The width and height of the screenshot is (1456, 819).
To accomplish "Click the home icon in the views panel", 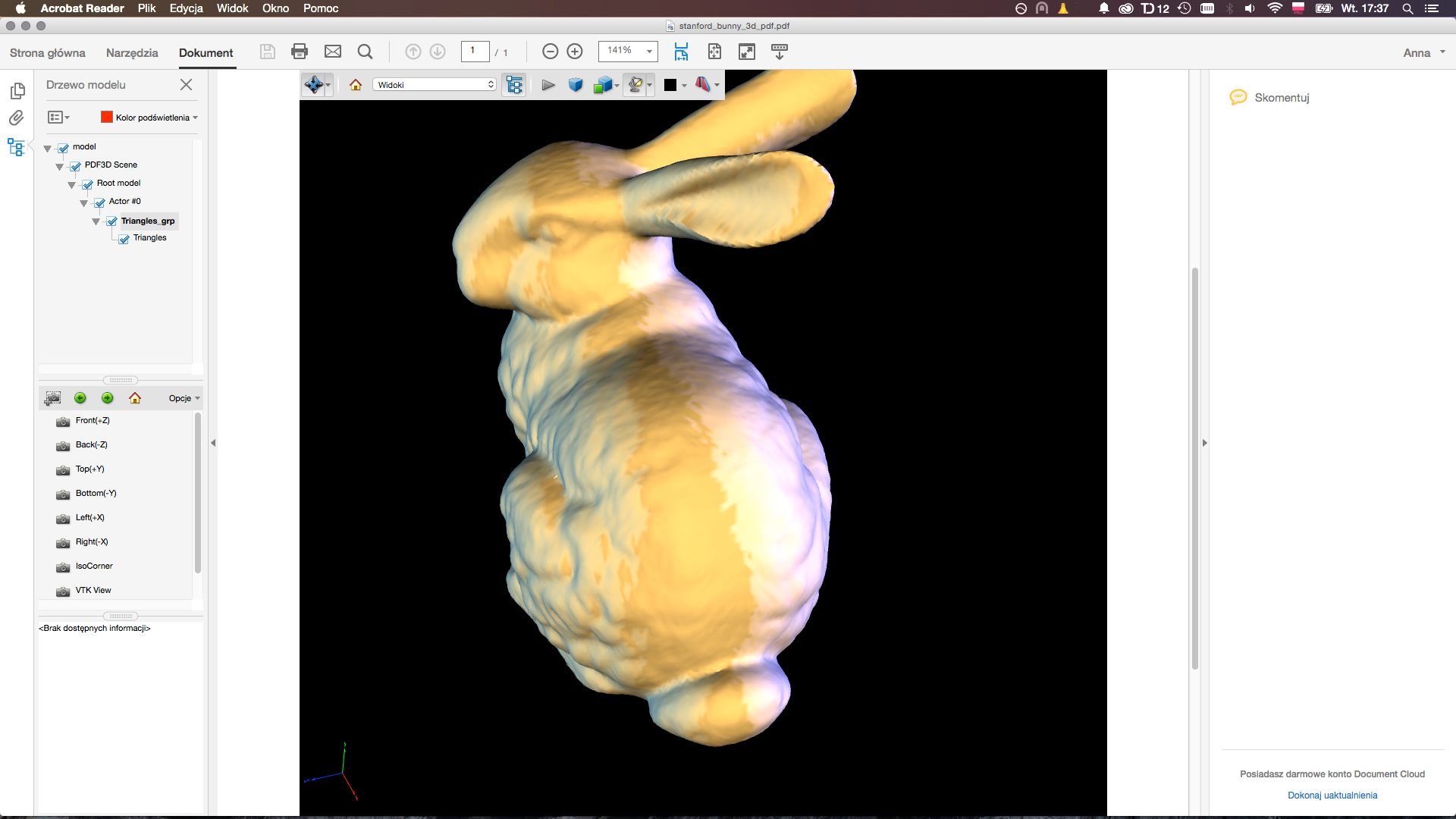I will (135, 398).
